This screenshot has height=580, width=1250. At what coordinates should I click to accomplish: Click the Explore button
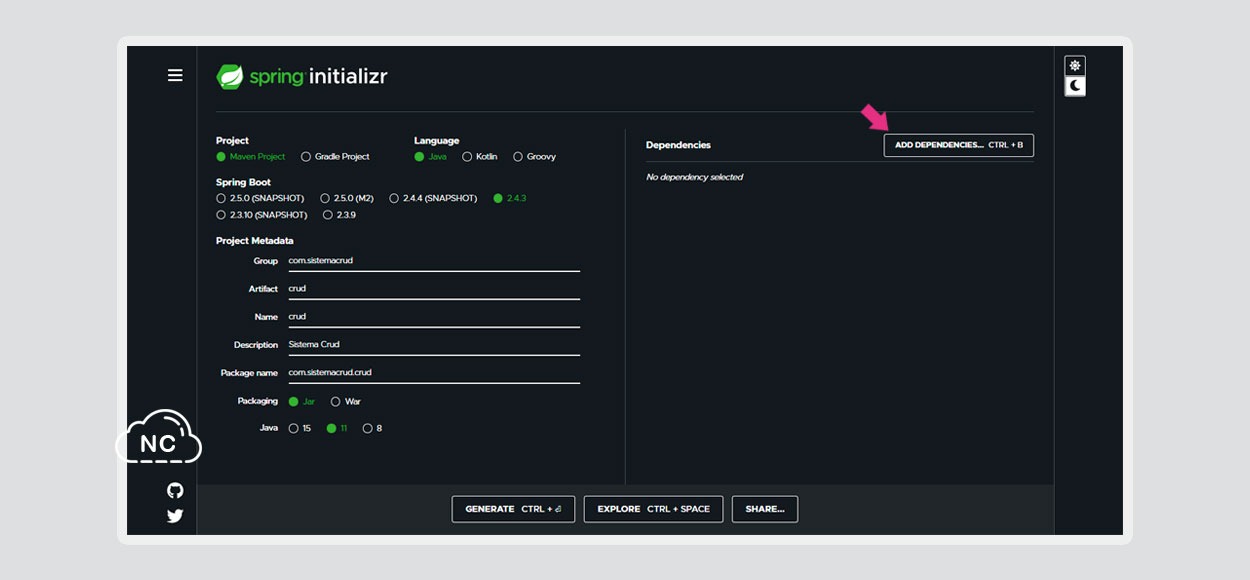[x=653, y=509]
